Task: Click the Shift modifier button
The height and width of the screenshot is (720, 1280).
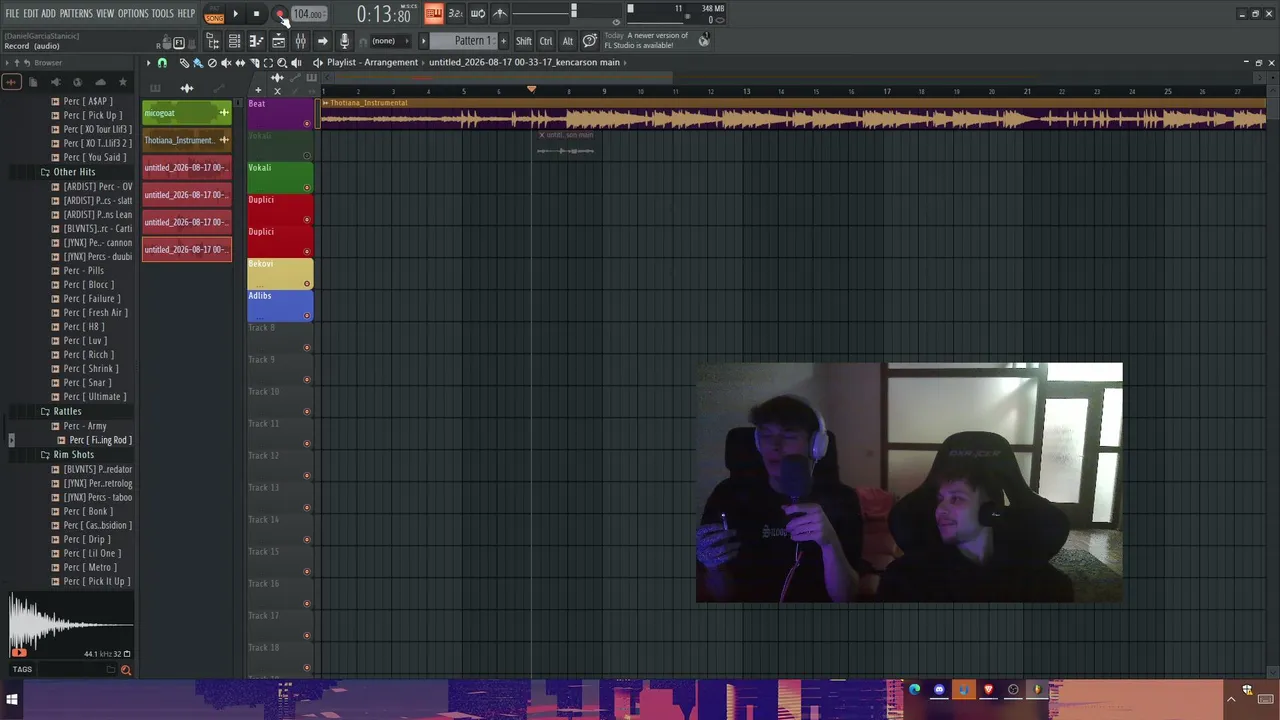Action: point(524,41)
